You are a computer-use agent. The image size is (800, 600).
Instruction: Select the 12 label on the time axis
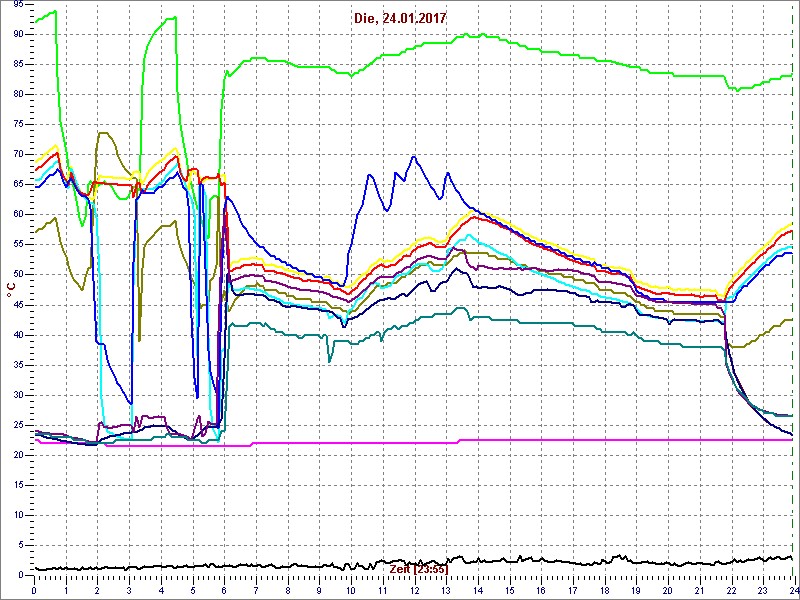pyautogui.click(x=414, y=589)
